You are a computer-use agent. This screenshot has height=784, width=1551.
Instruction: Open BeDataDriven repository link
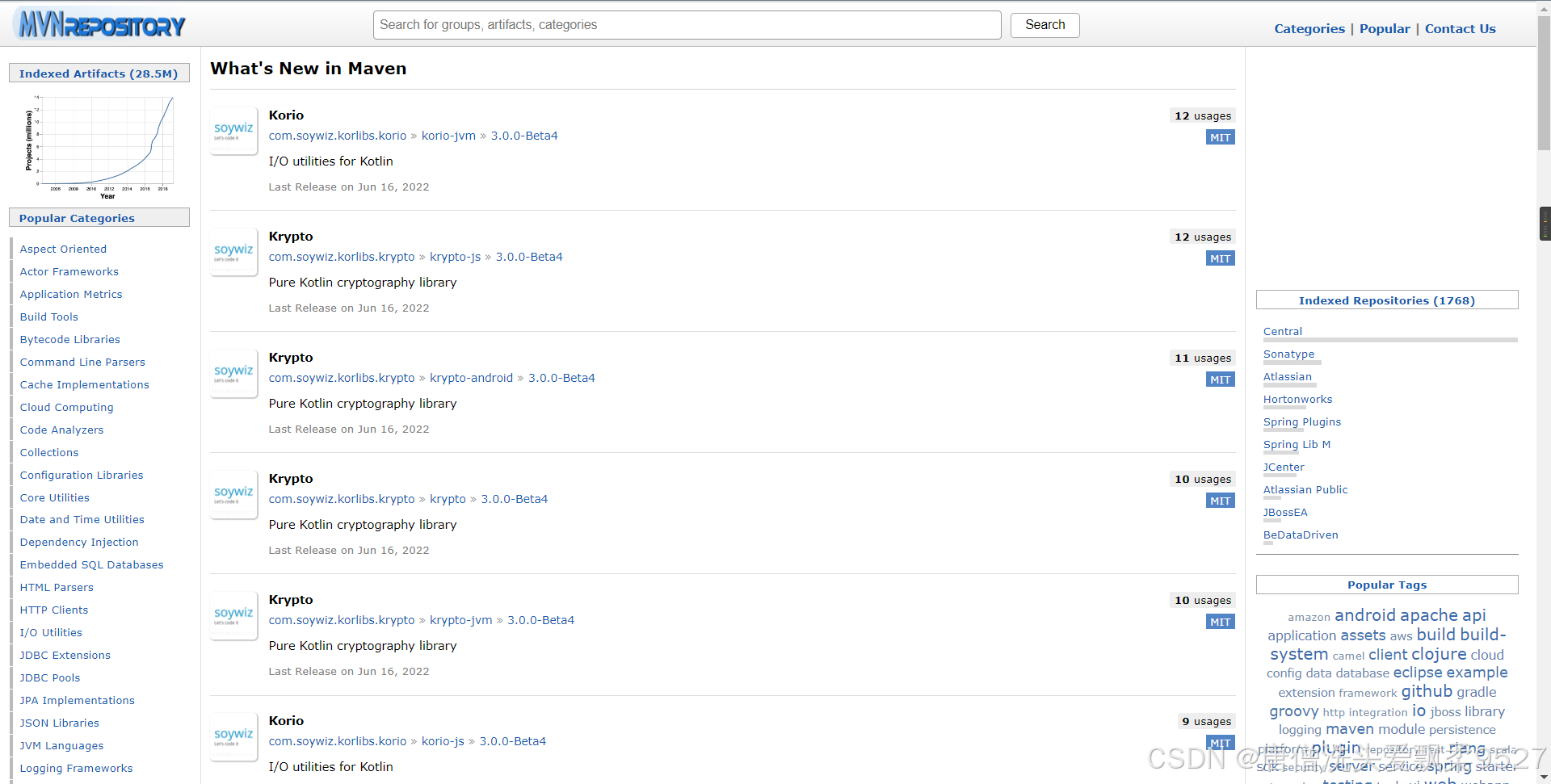(x=1301, y=535)
